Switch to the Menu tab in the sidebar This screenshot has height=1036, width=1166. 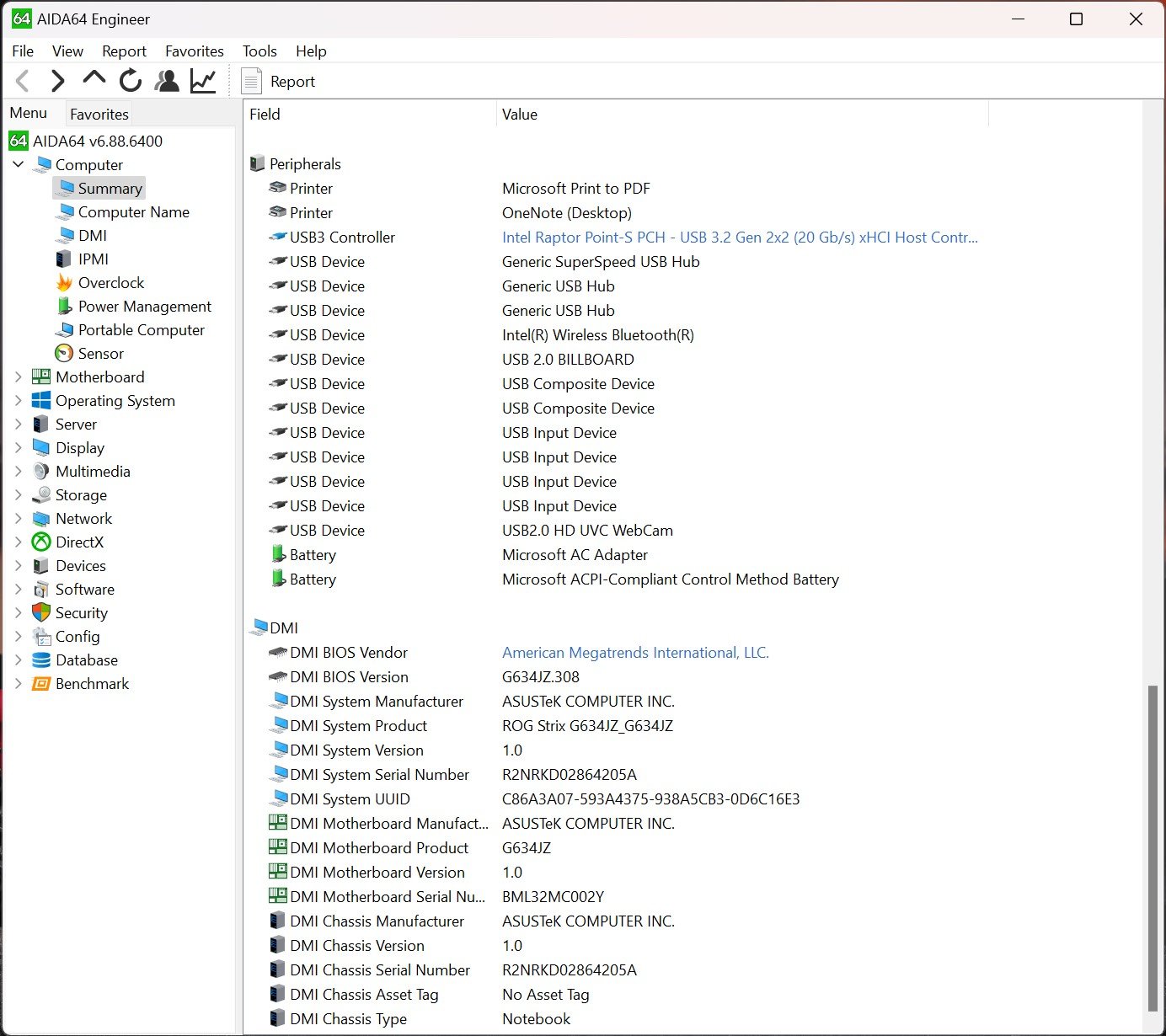pos(29,113)
